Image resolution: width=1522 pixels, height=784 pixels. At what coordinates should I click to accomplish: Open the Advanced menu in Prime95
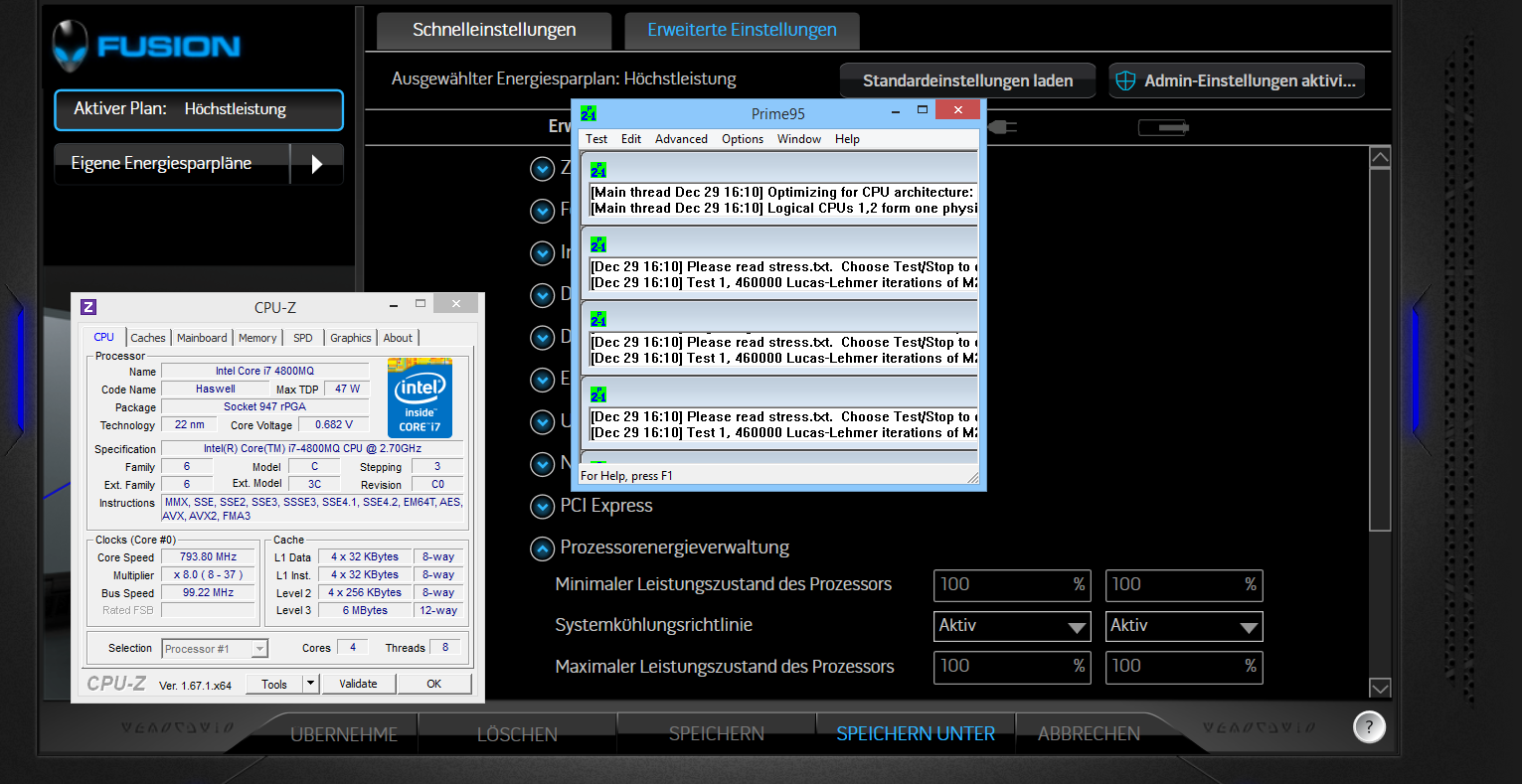click(x=681, y=139)
